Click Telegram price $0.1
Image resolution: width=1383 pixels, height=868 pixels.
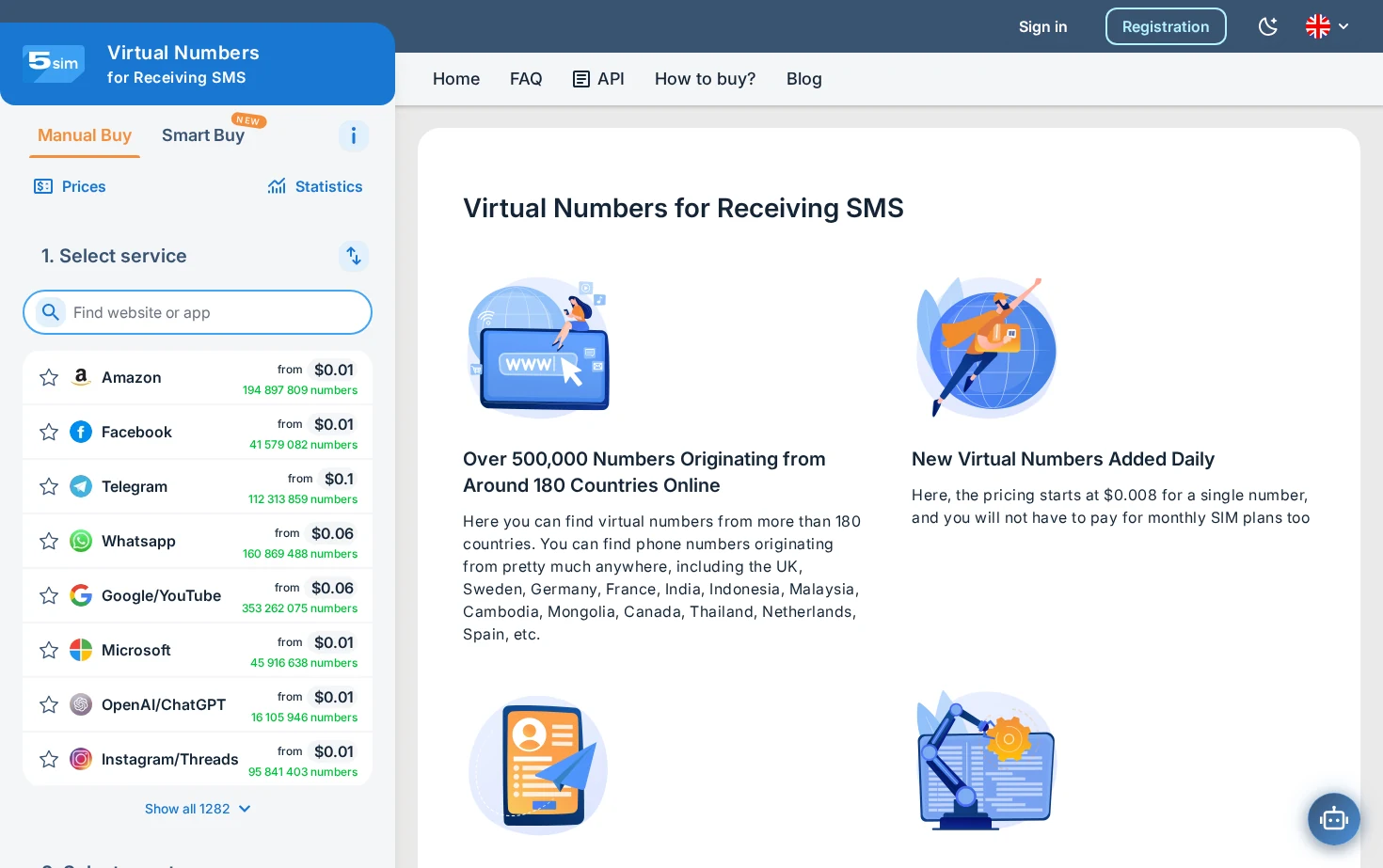[x=339, y=479]
